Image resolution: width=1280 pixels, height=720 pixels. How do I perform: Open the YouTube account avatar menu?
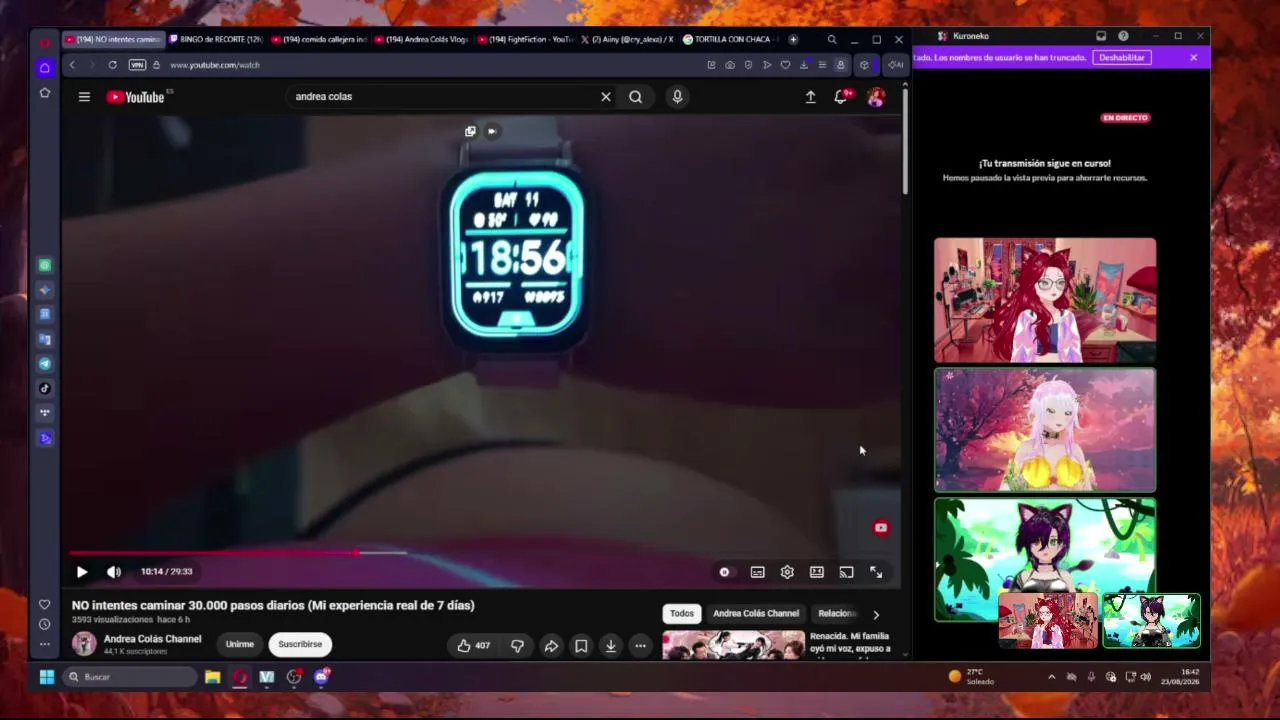point(876,97)
